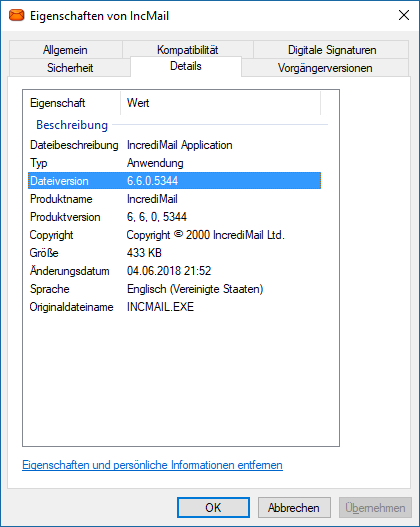Click the 6.6.0.5344 file version value
Viewport: 420px width, 527px height.
[152, 181]
